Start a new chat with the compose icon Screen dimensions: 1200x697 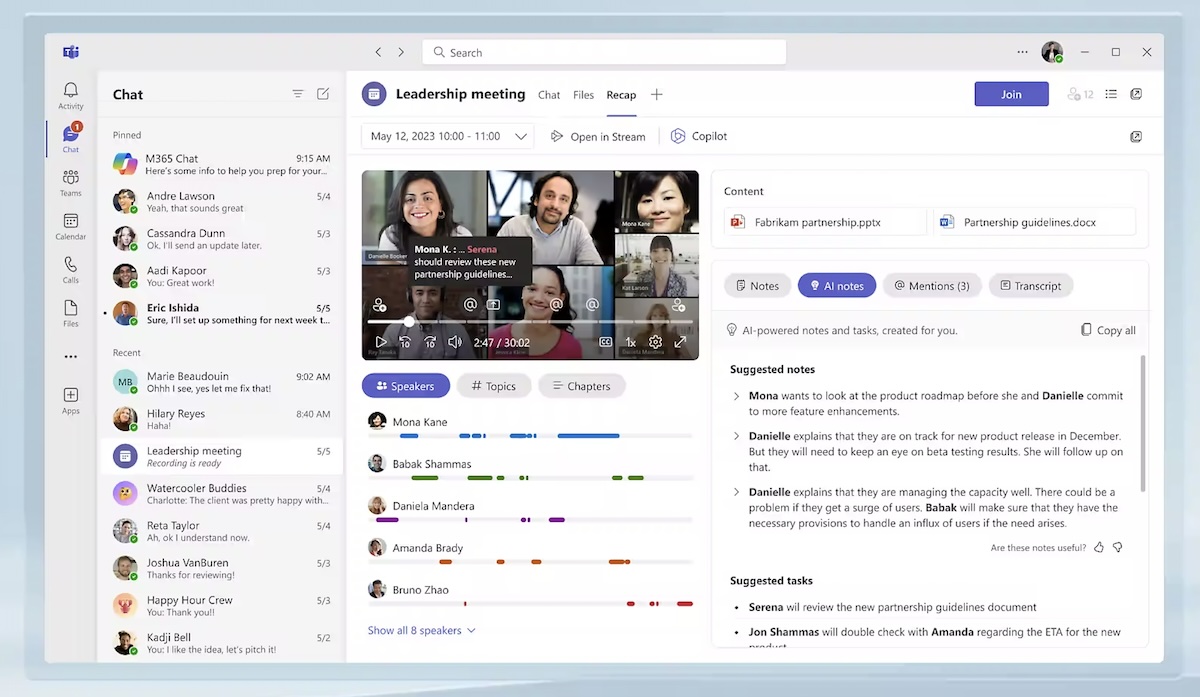click(322, 93)
